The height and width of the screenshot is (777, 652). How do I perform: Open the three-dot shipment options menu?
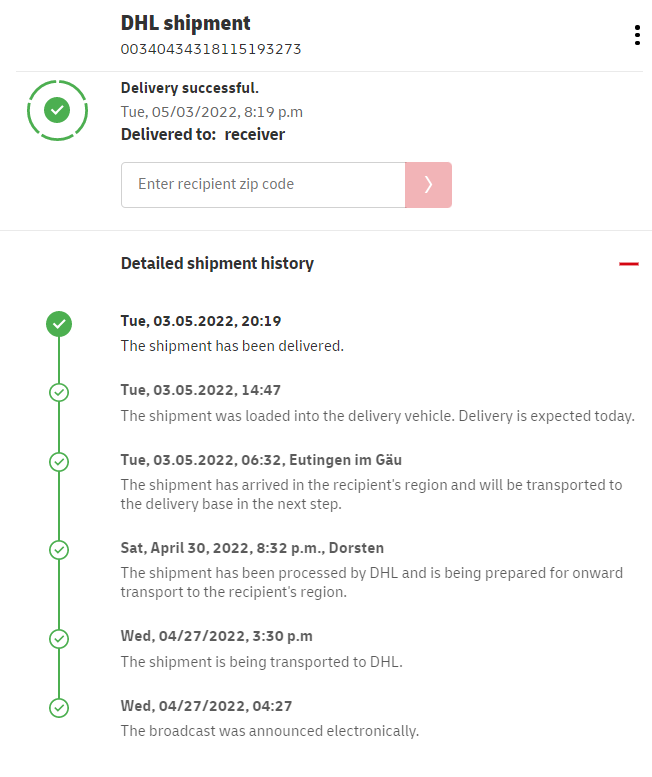tap(637, 35)
